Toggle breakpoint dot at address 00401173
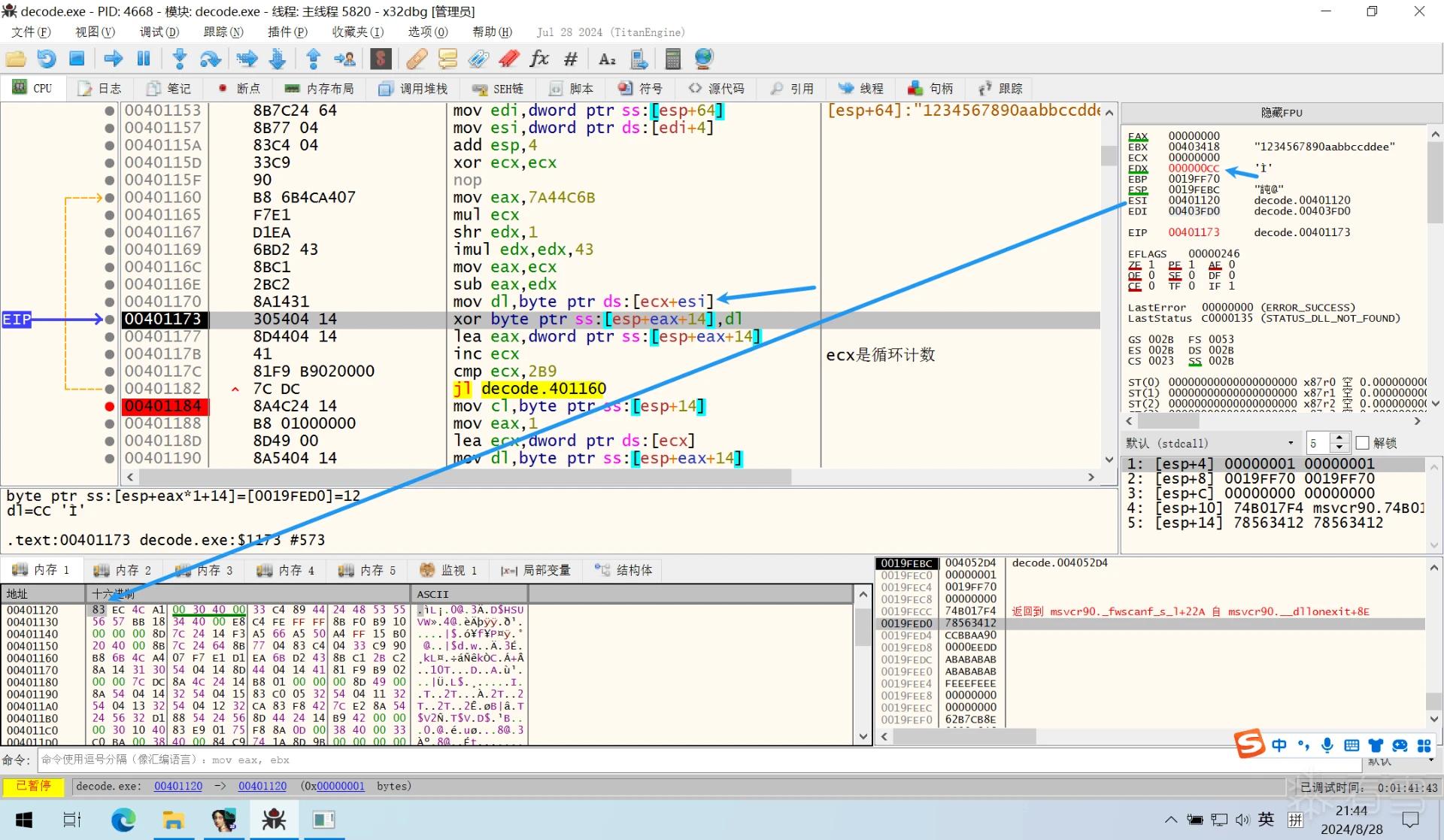 point(110,320)
